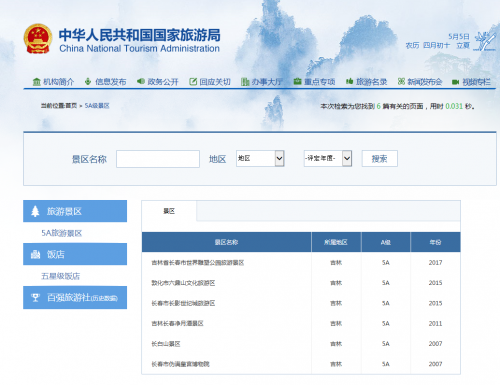Click the A级 column header
500x385 pixels.
386,242
